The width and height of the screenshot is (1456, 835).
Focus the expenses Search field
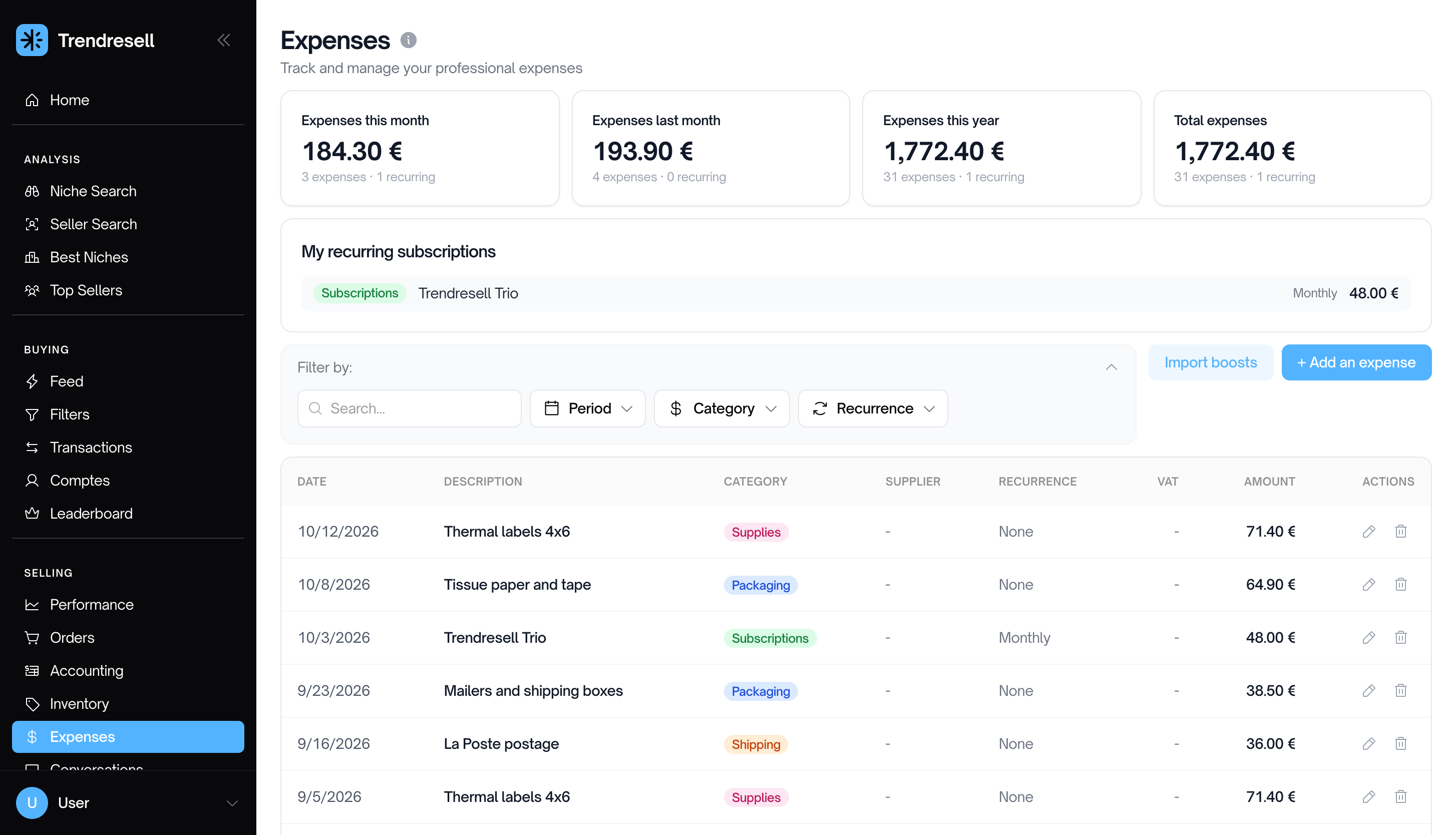click(409, 408)
